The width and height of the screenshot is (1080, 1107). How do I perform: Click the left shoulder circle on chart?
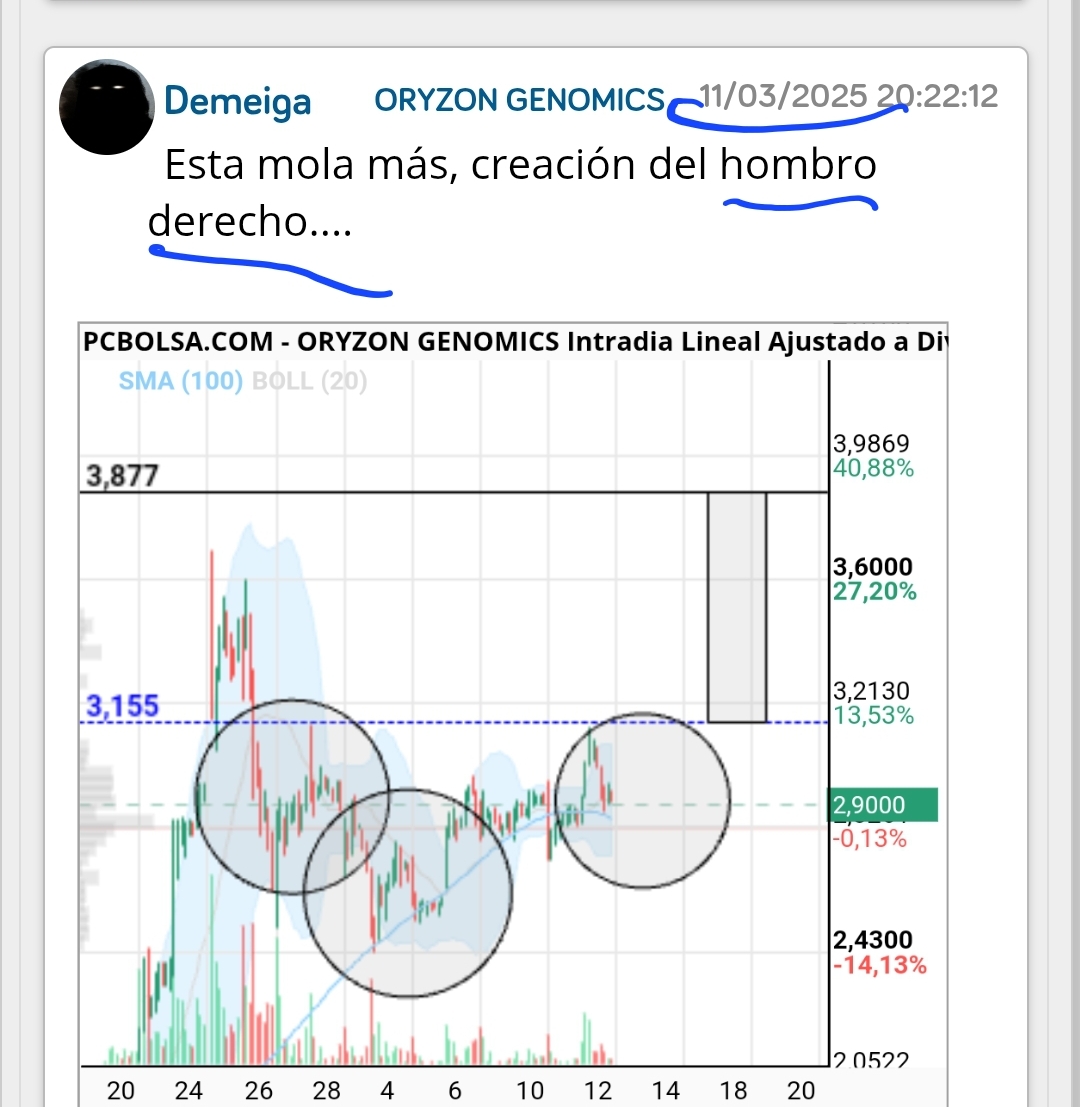(x=292, y=797)
